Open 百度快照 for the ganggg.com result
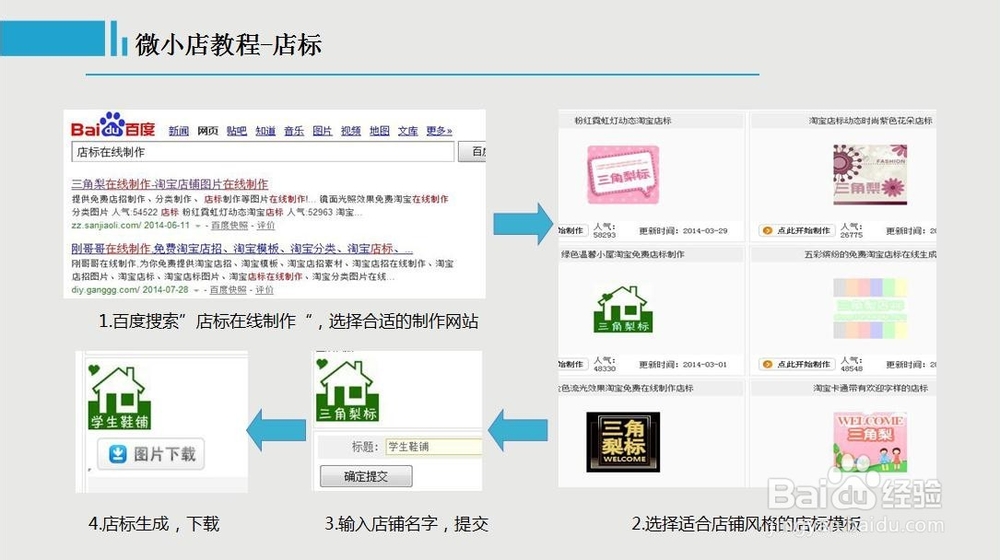The image size is (1000, 560). 228,290
